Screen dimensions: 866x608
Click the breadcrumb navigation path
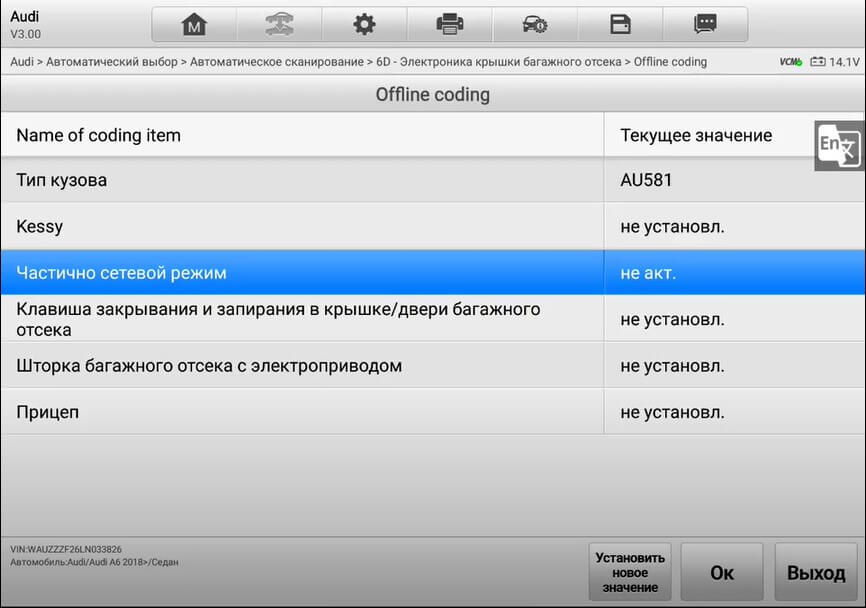click(358, 62)
